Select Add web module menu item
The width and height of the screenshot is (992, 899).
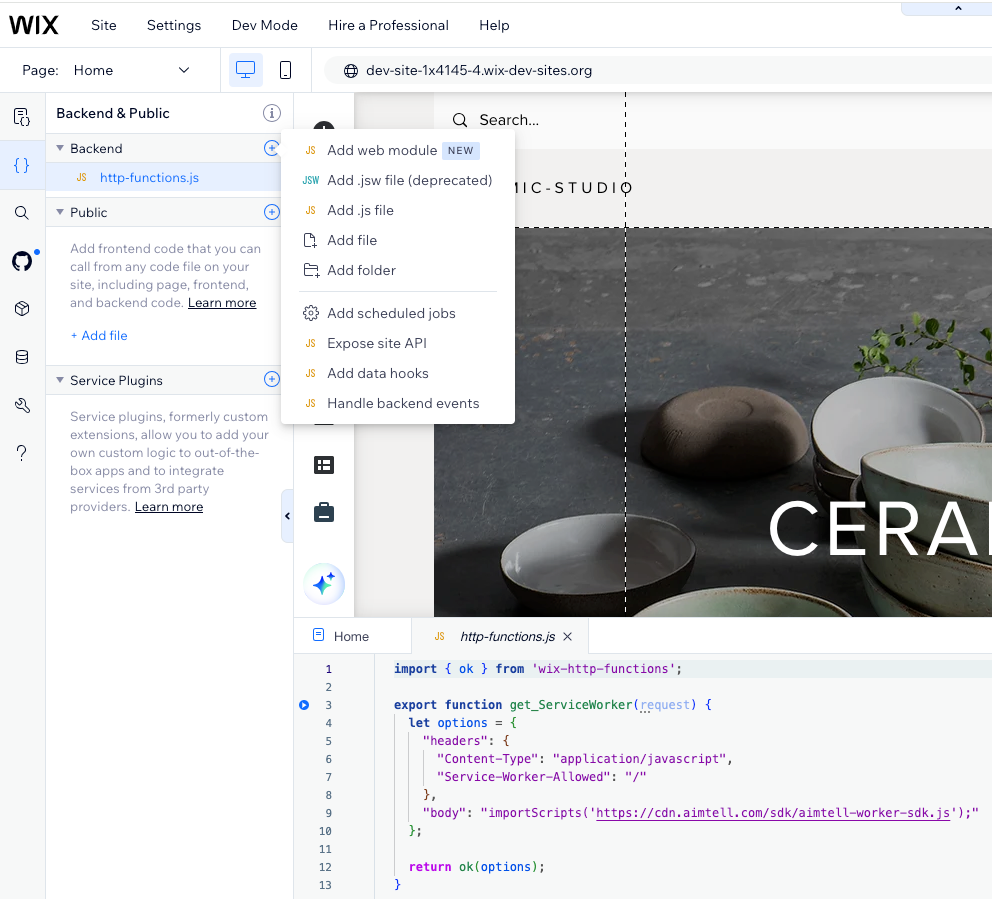[x=382, y=150]
